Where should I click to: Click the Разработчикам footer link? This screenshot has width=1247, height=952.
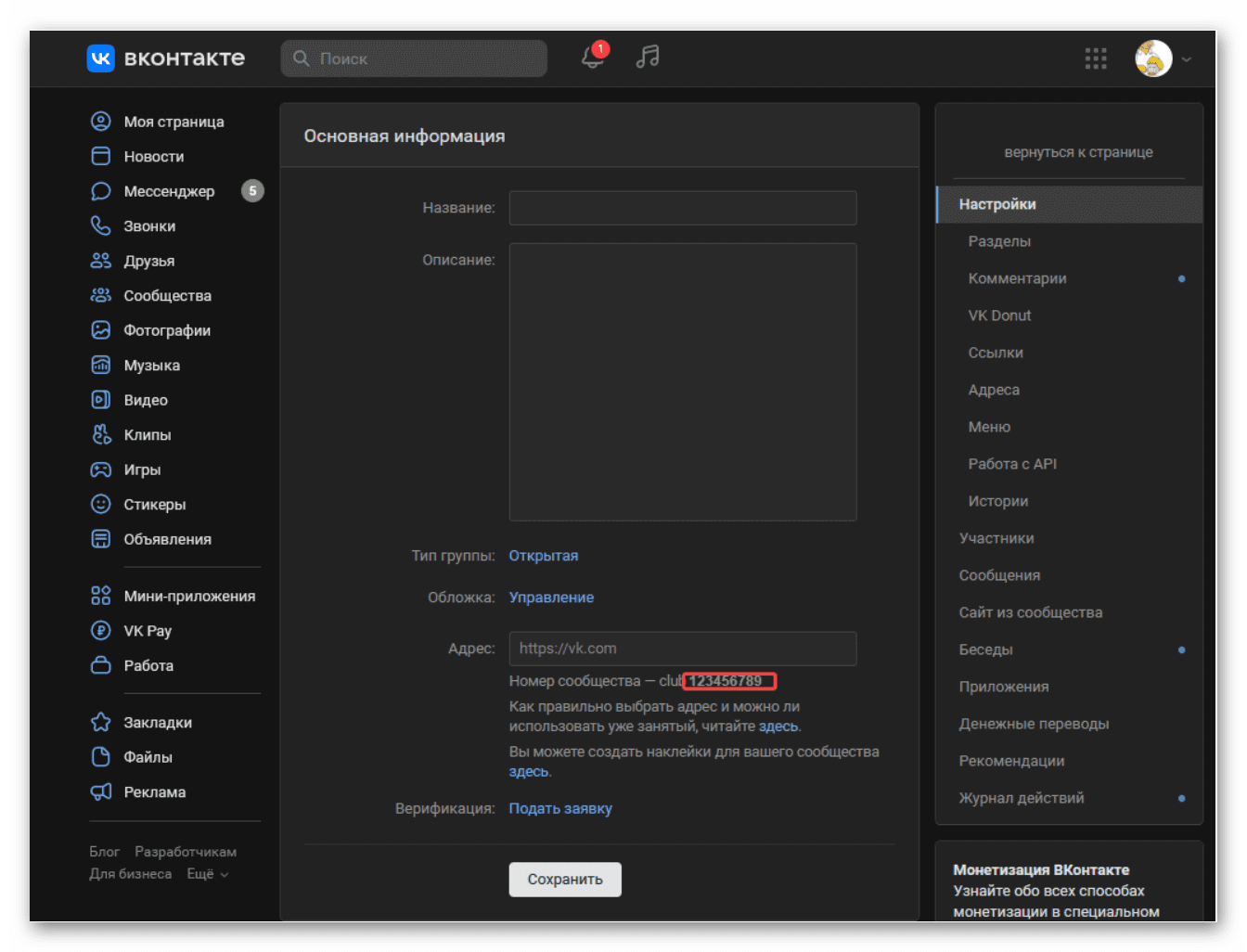[186, 852]
